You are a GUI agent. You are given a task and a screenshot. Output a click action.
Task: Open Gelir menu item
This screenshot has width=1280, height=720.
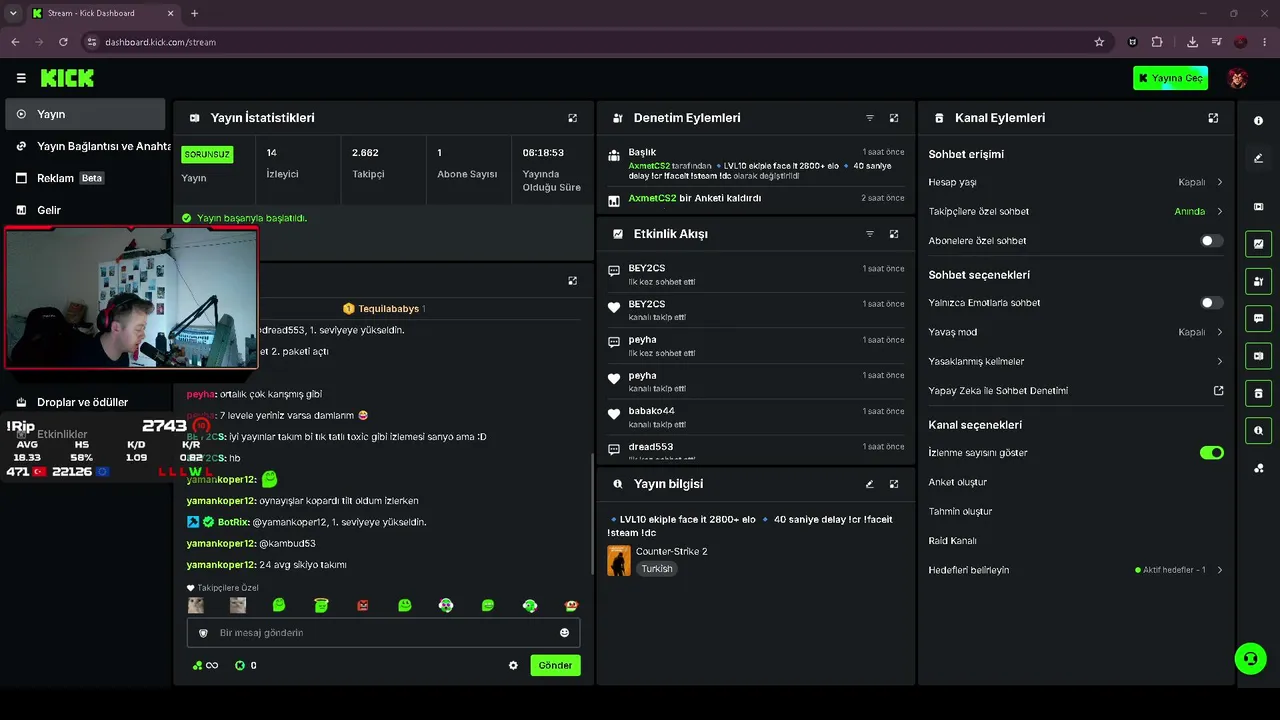(x=85, y=210)
